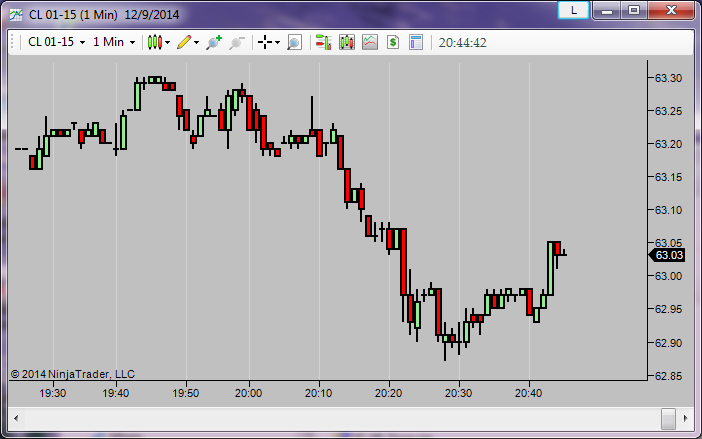Click the 62.95 price axis label

point(668,310)
